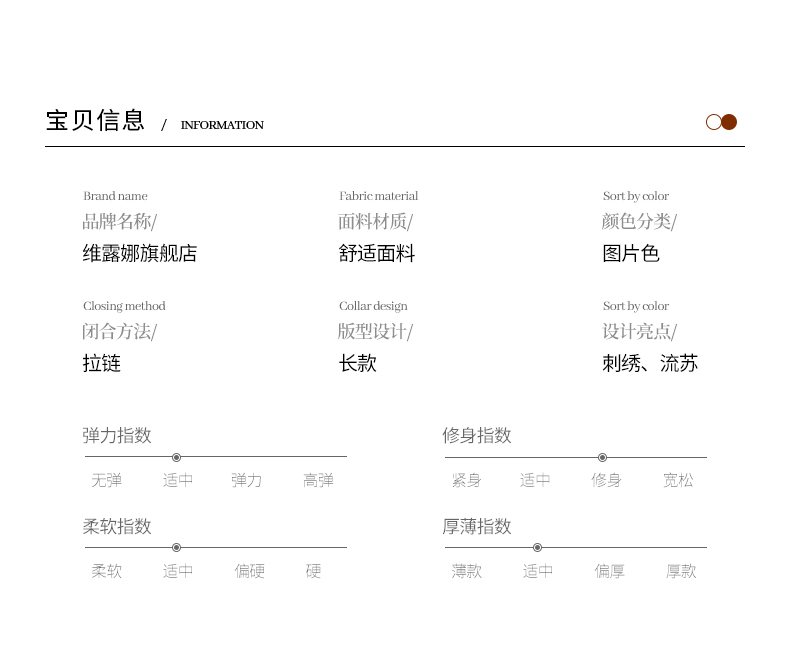The height and width of the screenshot is (659, 790).
Task: Click 适中 under 弹力指数
Action: tap(177, 480)
